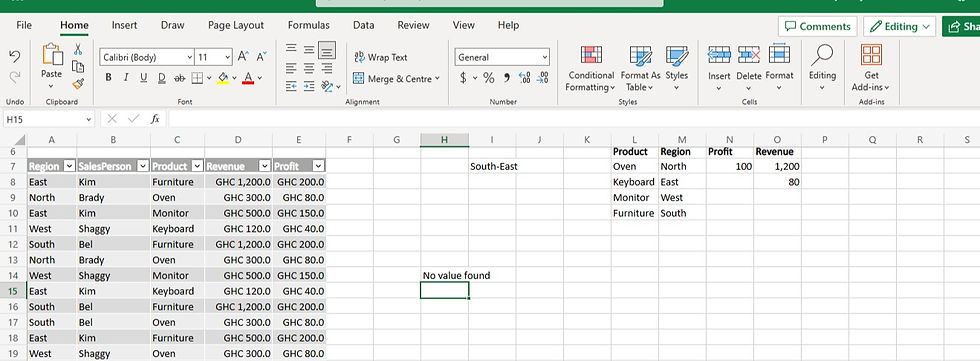Open the Help tab
This screenshot has width=980, height=361.
(x=508, y=26)
